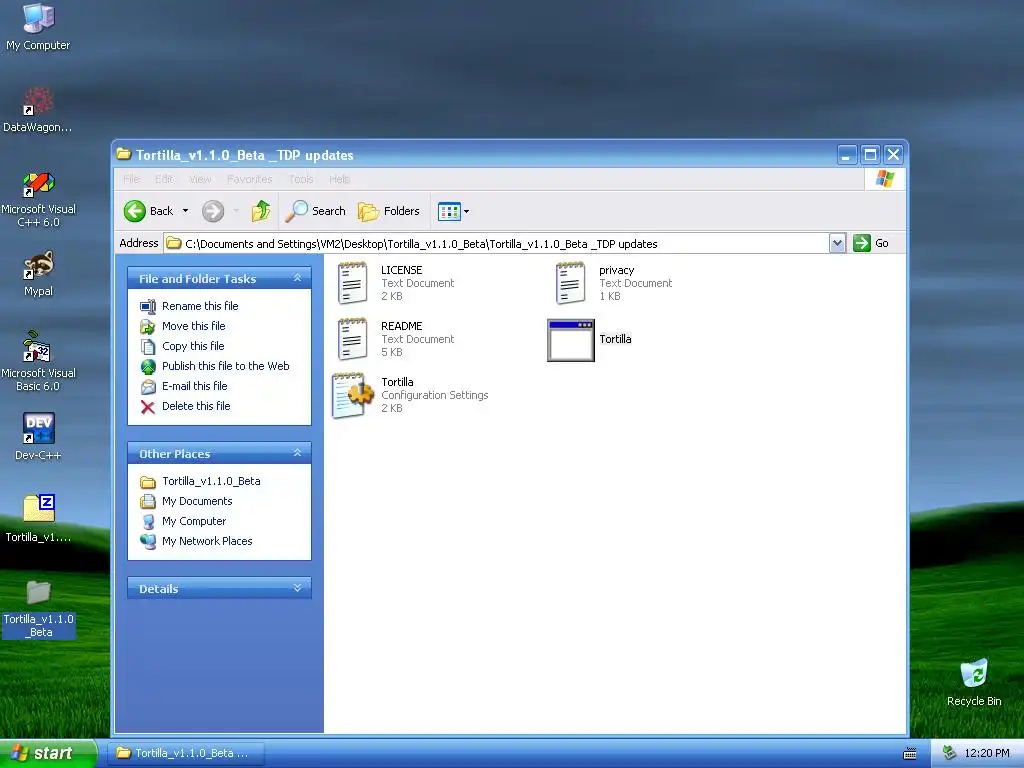Expand the Details panel
The height and width of the screenshot is (768, 1024).
[x=297, y=588]
